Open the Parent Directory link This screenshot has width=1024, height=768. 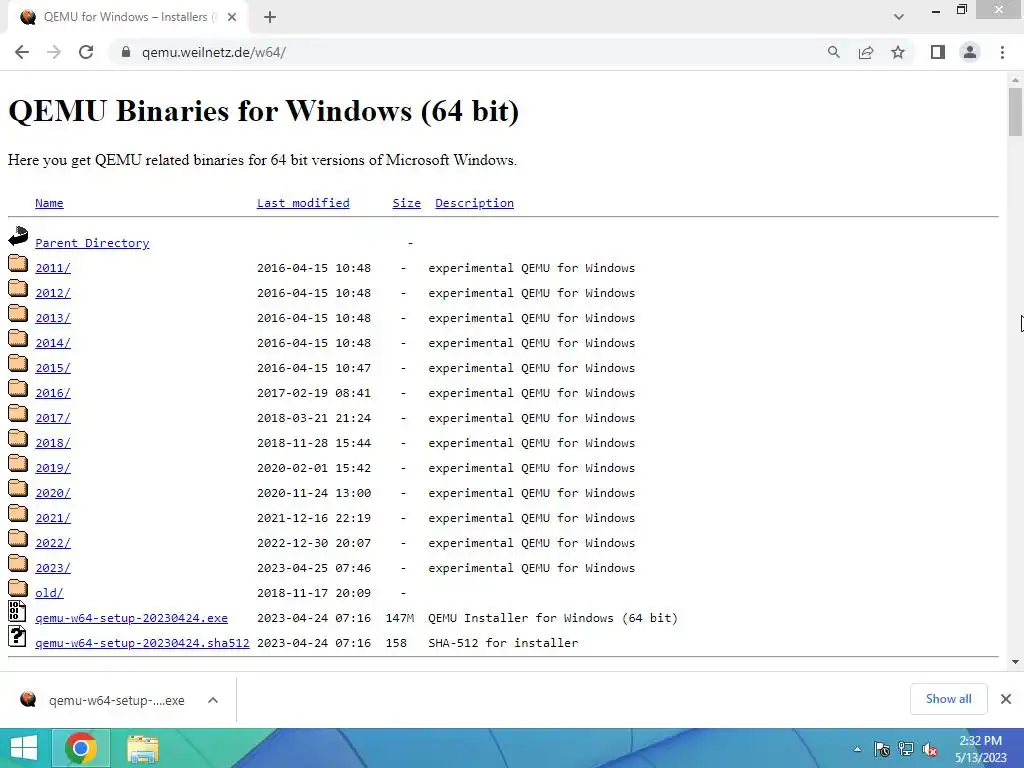(92, 243)
